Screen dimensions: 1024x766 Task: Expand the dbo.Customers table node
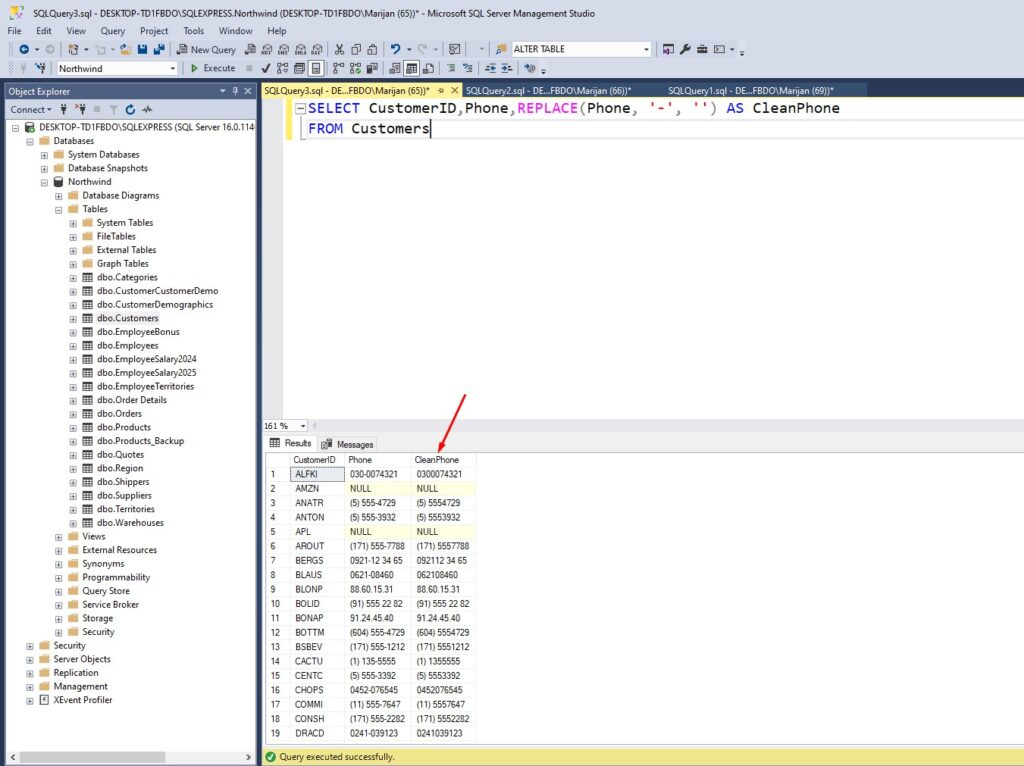tap(73, 319)
